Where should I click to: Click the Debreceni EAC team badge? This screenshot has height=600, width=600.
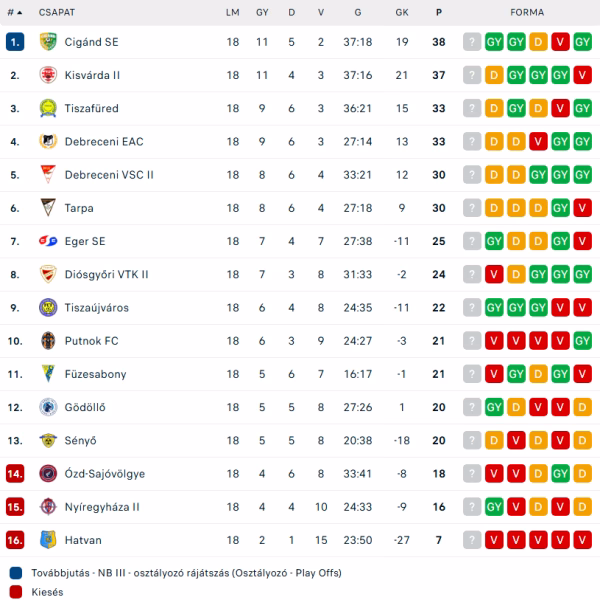[47, 141]
